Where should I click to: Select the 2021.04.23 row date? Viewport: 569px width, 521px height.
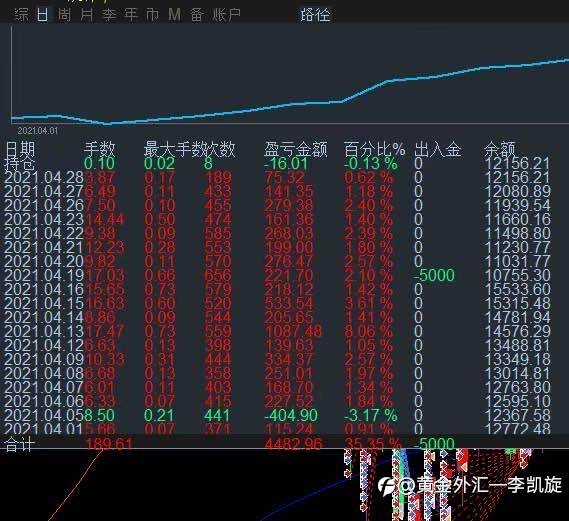click(x=44, y=220)
